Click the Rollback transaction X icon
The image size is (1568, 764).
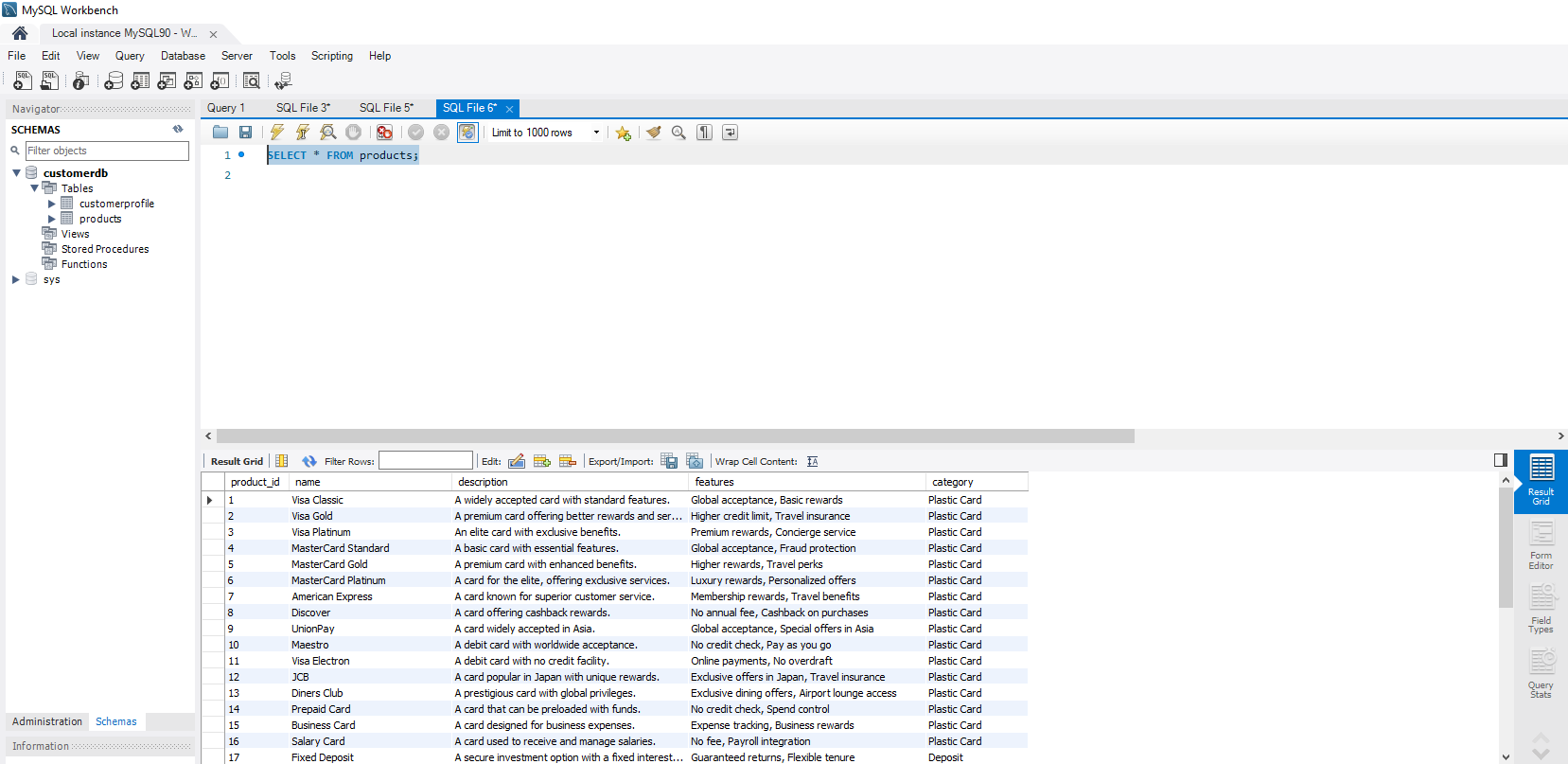[441, 133]
